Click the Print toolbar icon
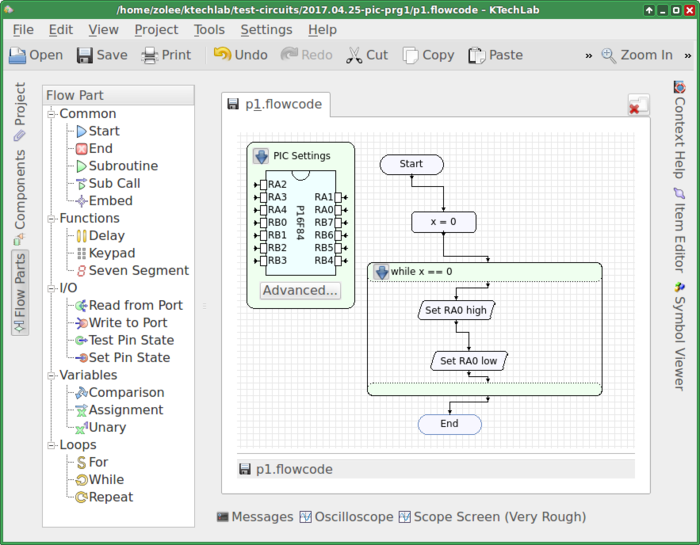Viewport: 700px width, 545px height. click(150, 55)
